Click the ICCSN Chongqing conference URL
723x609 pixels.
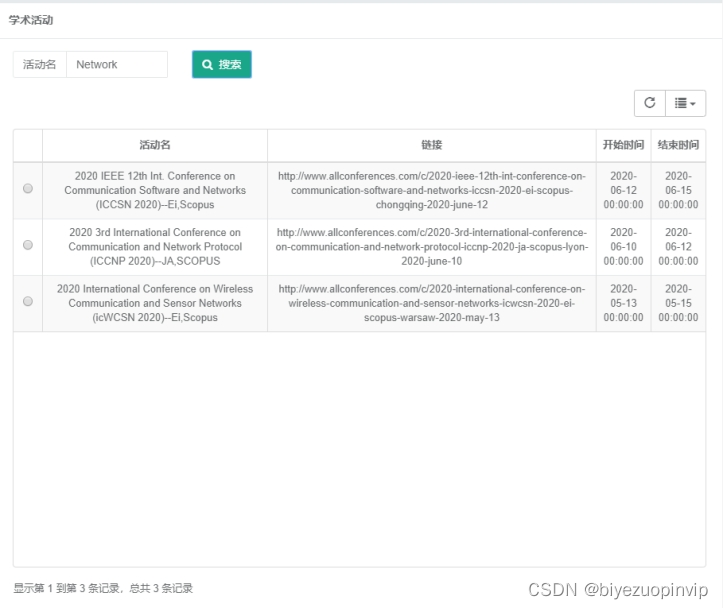pyautogui.click(x=432, y=190)
